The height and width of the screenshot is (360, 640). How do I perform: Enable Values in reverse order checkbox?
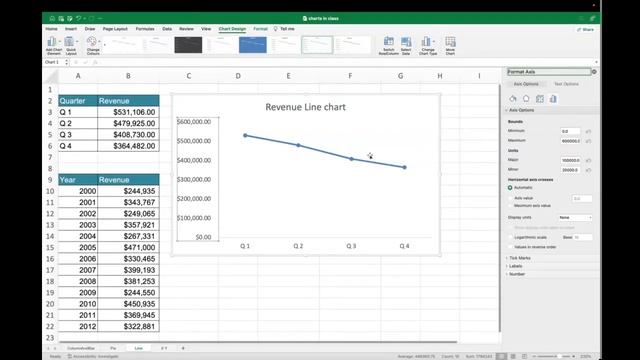510,247
